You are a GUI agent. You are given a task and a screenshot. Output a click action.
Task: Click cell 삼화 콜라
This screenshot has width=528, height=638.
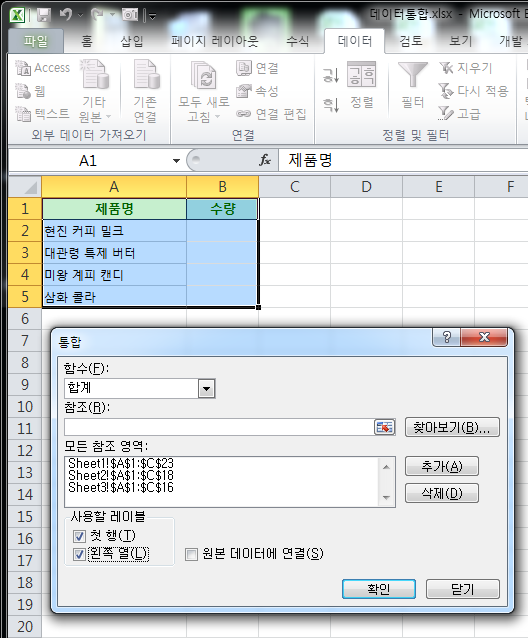click(x=114, y=297)
